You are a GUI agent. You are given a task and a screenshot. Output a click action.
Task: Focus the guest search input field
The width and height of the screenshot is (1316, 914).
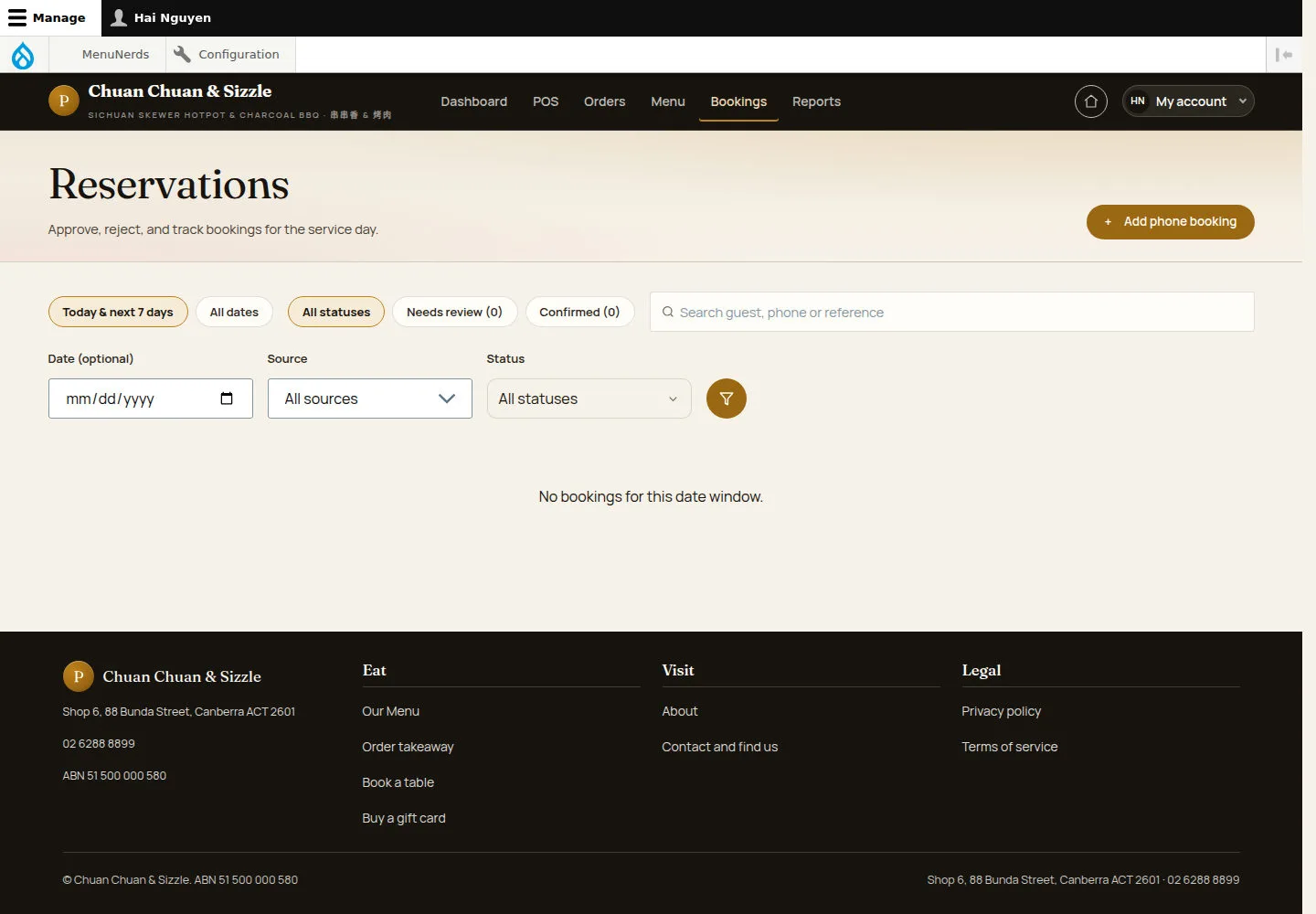(952, 312)
